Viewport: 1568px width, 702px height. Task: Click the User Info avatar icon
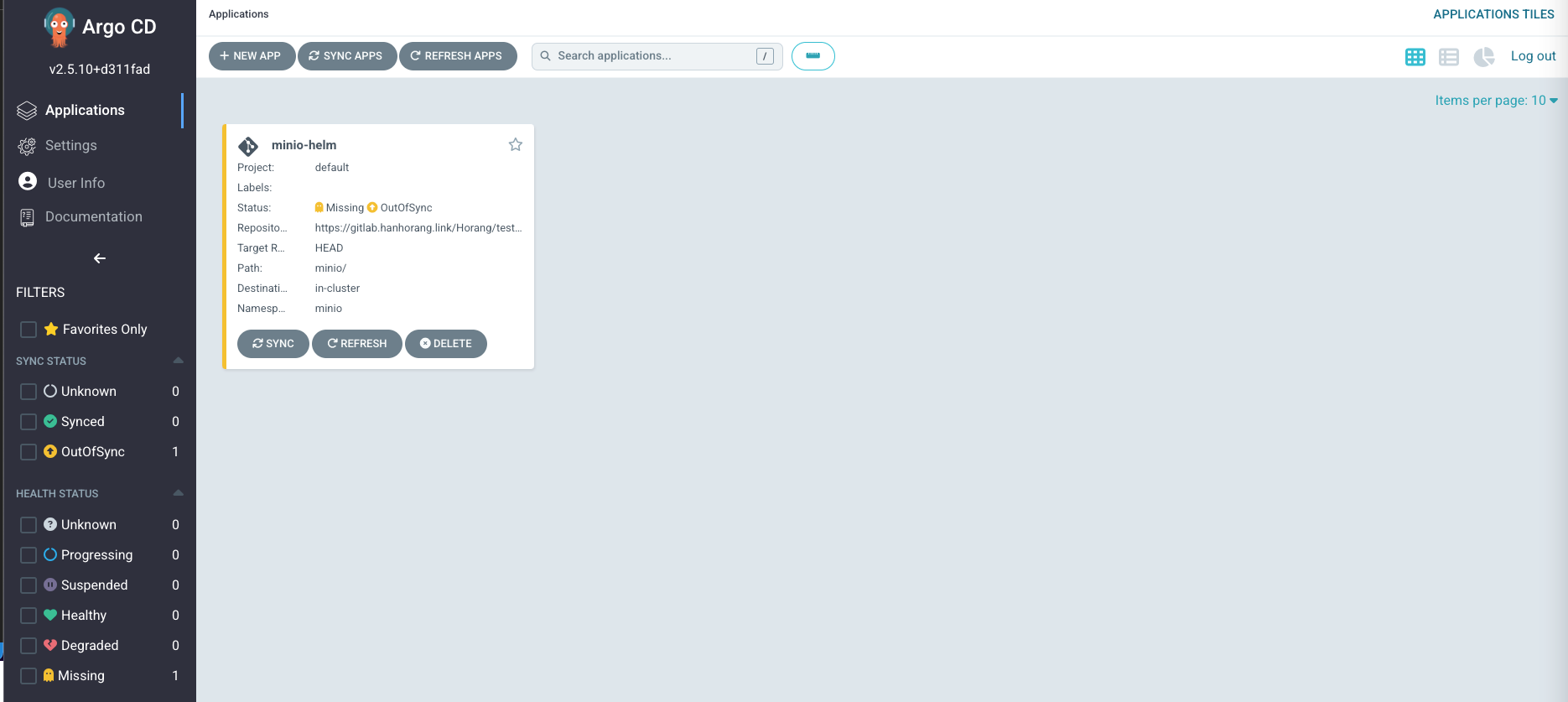click(x=28, y=181)
